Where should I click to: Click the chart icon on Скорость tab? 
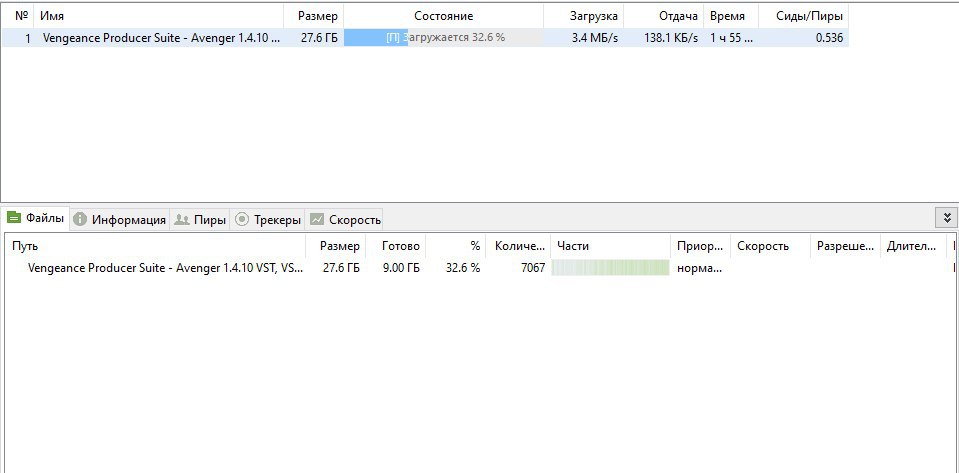(317, 219)
